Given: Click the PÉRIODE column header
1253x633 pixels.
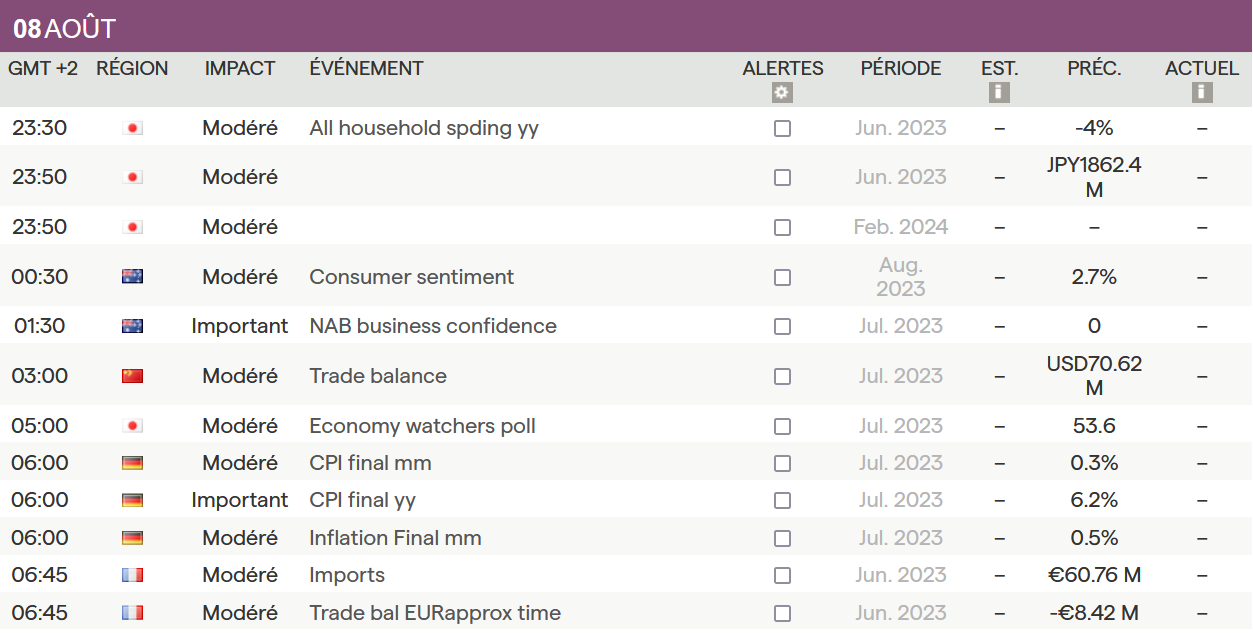Looking at the screenshot, I should tap(900, 69).
